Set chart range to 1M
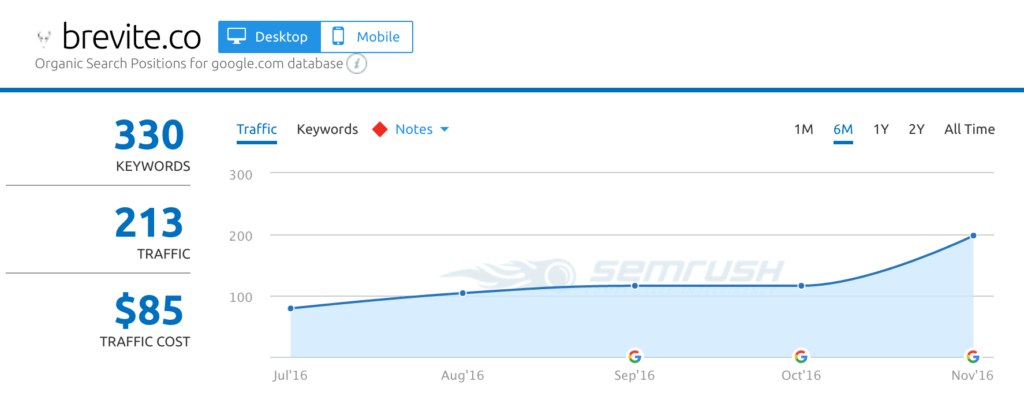Screen dimensions: 1024x411 click(x=803, y=129)
